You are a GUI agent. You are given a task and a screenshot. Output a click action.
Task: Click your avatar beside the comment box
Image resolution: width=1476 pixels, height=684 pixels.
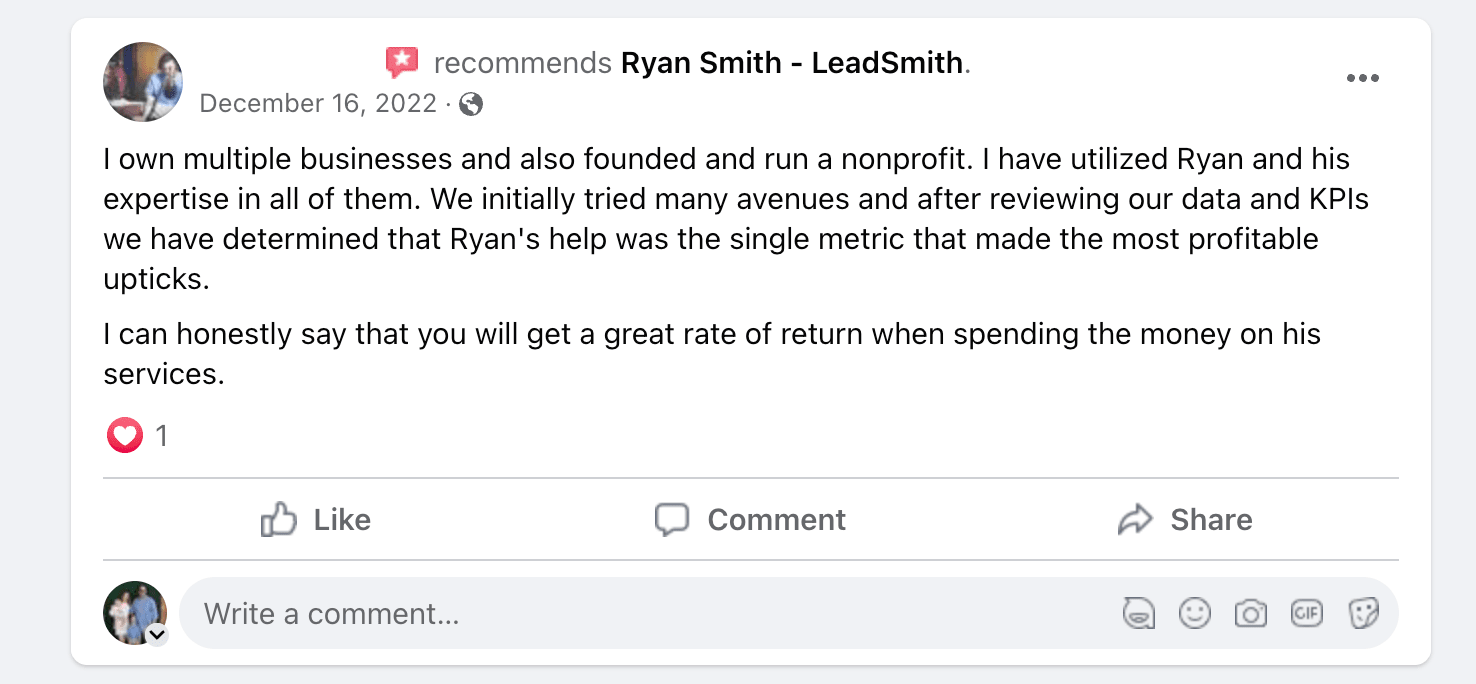(134, 611)
